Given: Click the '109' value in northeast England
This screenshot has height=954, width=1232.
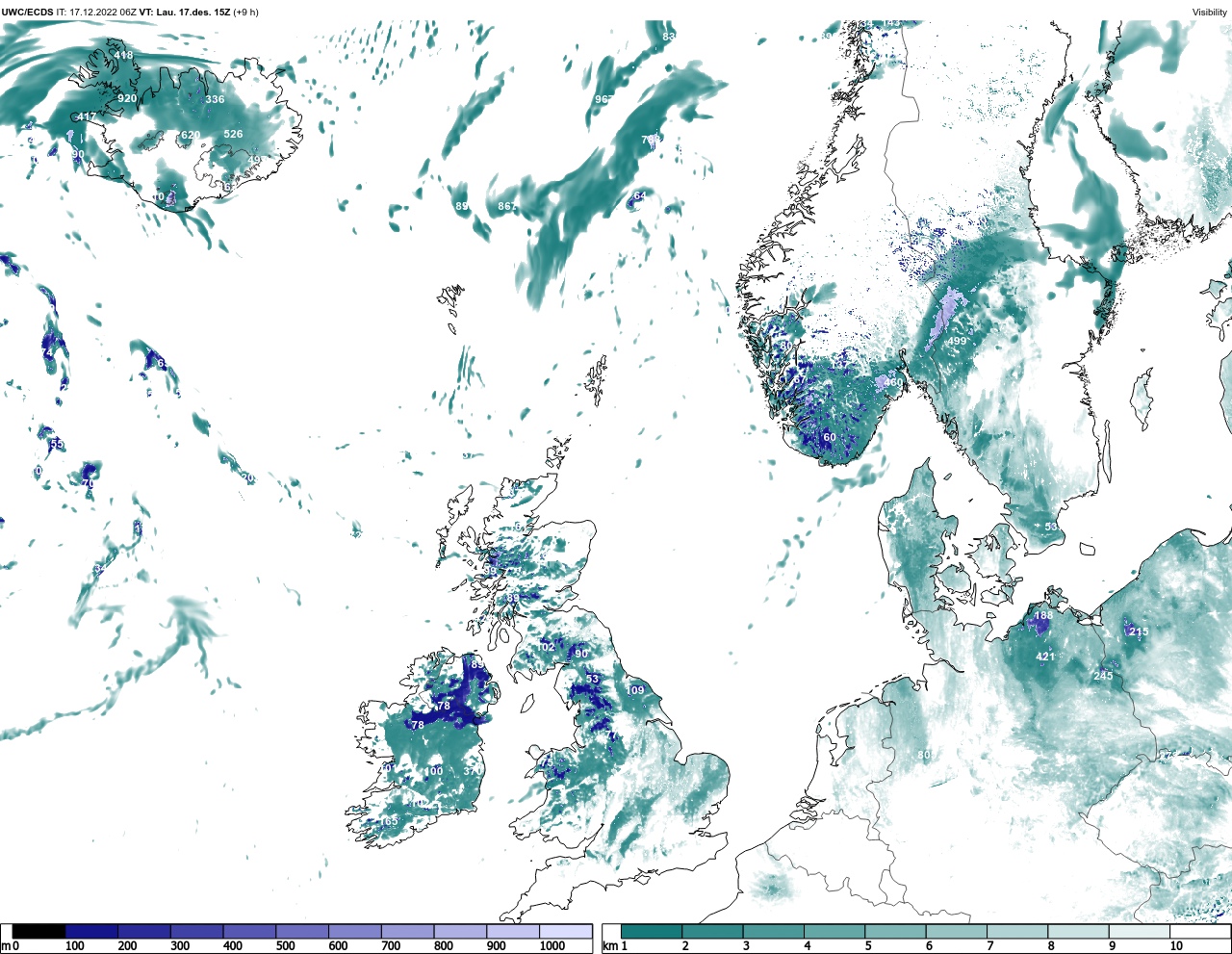Looking at the screenshot, I should (635, 691).
